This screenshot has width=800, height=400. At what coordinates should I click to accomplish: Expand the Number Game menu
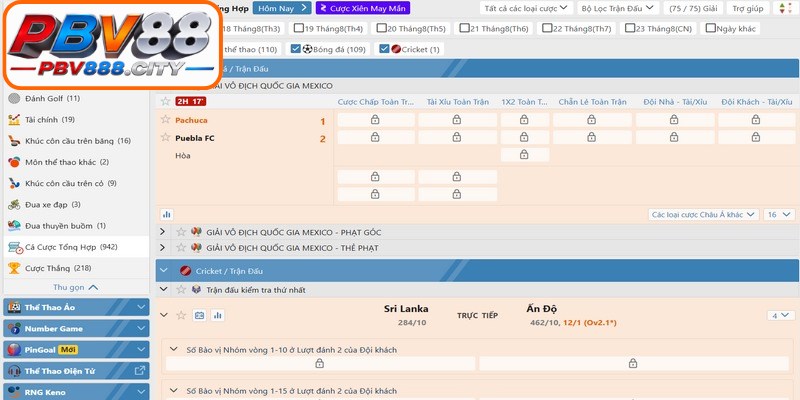(x=77, y=329)
